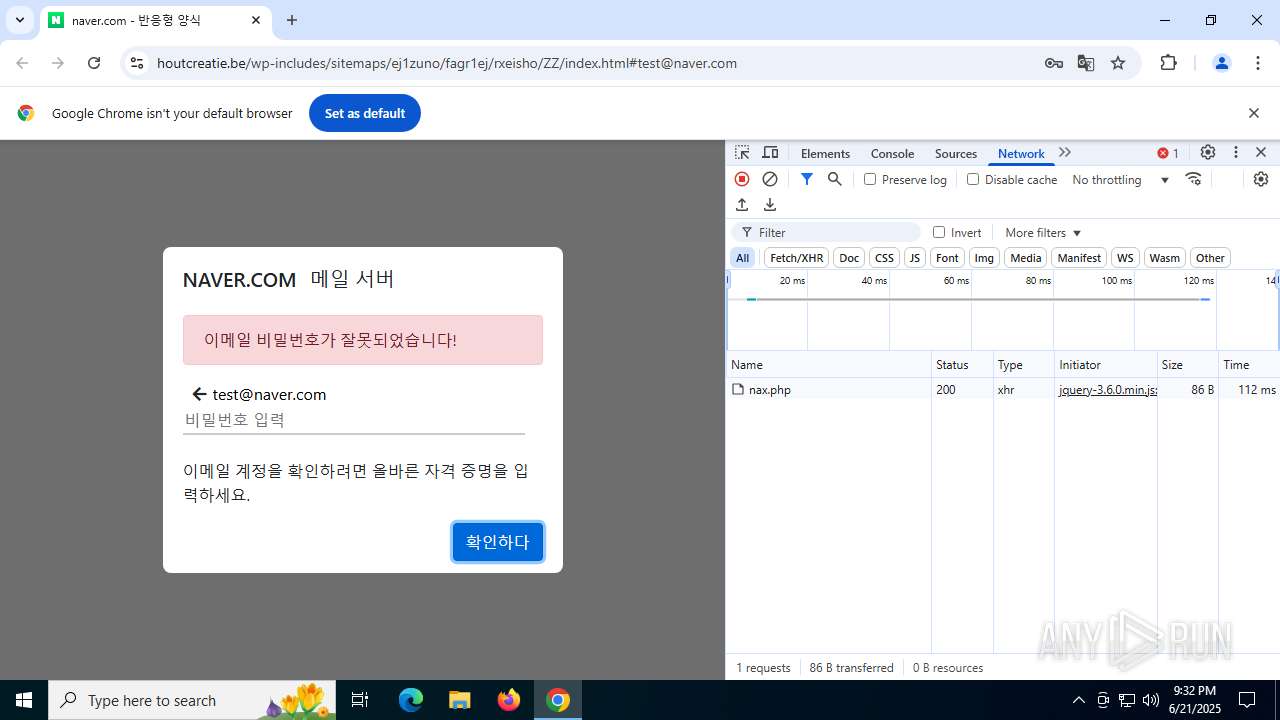Show hidden system tray icons
The width and height of the screenshot is (1280, 720).
1078,700
